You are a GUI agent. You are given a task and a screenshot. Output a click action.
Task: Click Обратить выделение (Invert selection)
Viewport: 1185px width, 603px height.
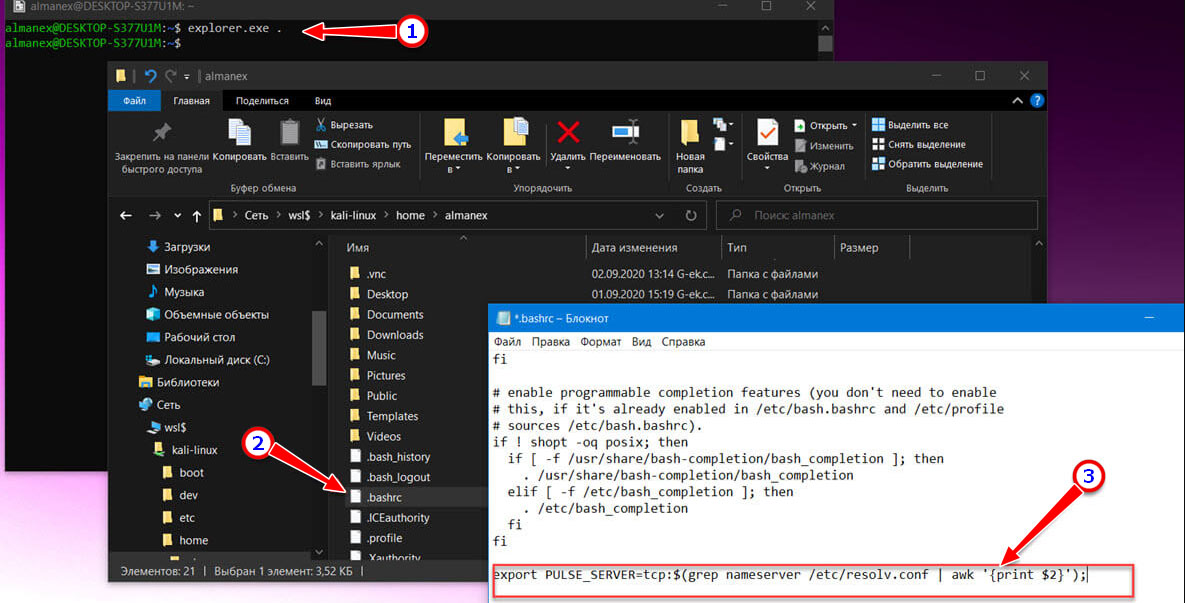pos(927,164)
